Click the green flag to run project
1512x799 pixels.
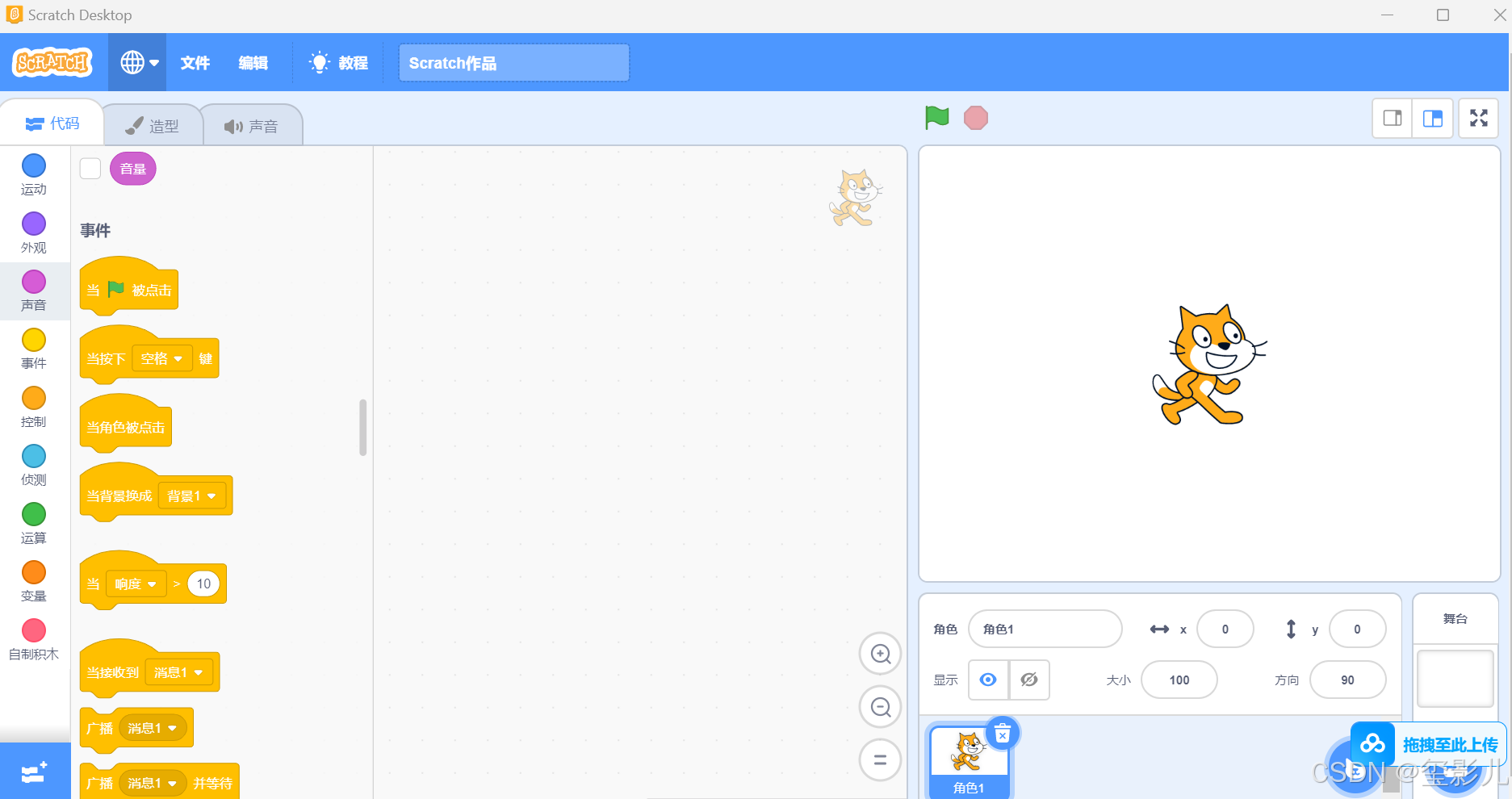(x=936, y=118)
